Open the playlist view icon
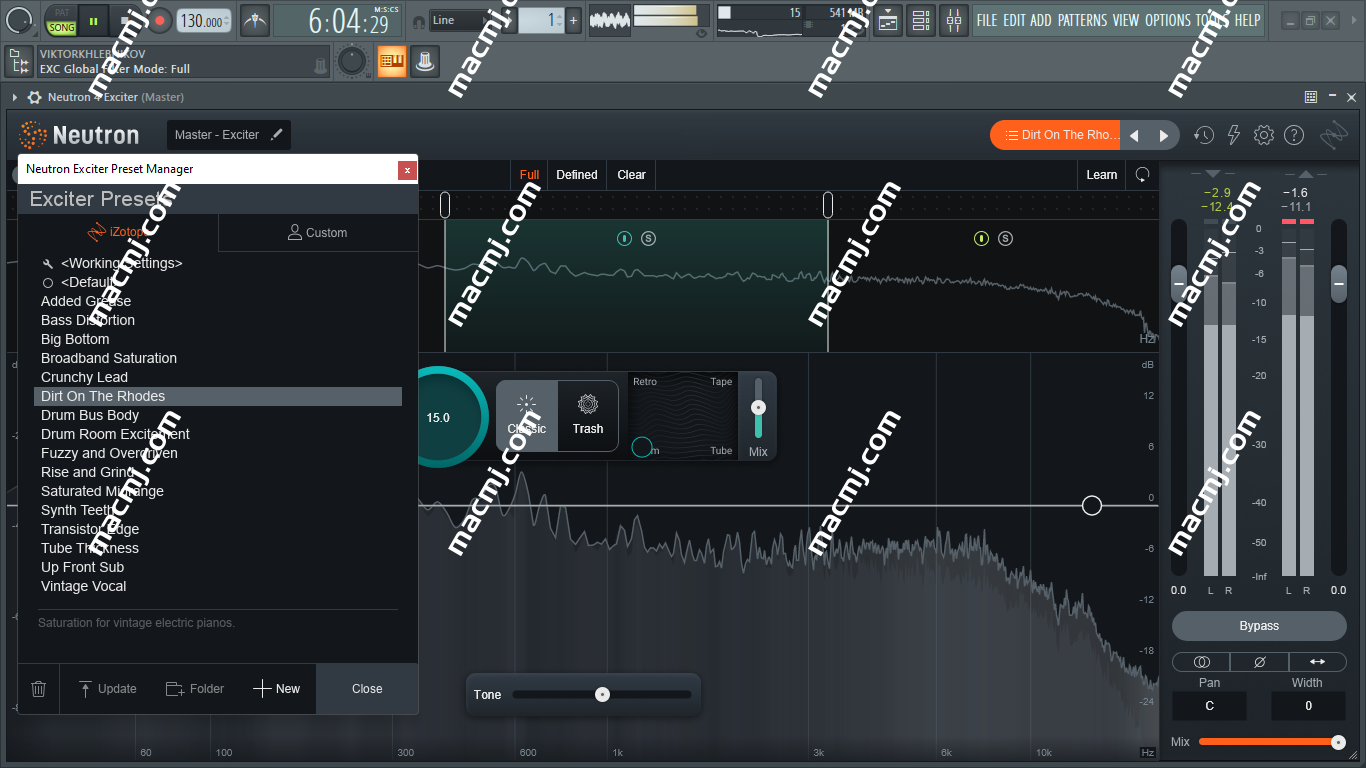Screen dimensions: 1366x768 coord(888,20)
